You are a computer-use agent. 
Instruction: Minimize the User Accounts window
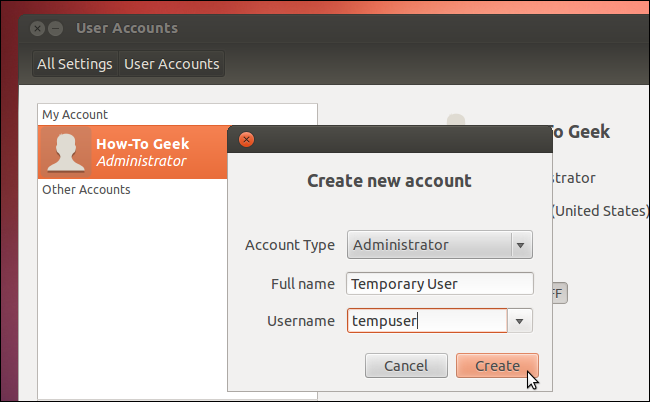coord(56,28)
